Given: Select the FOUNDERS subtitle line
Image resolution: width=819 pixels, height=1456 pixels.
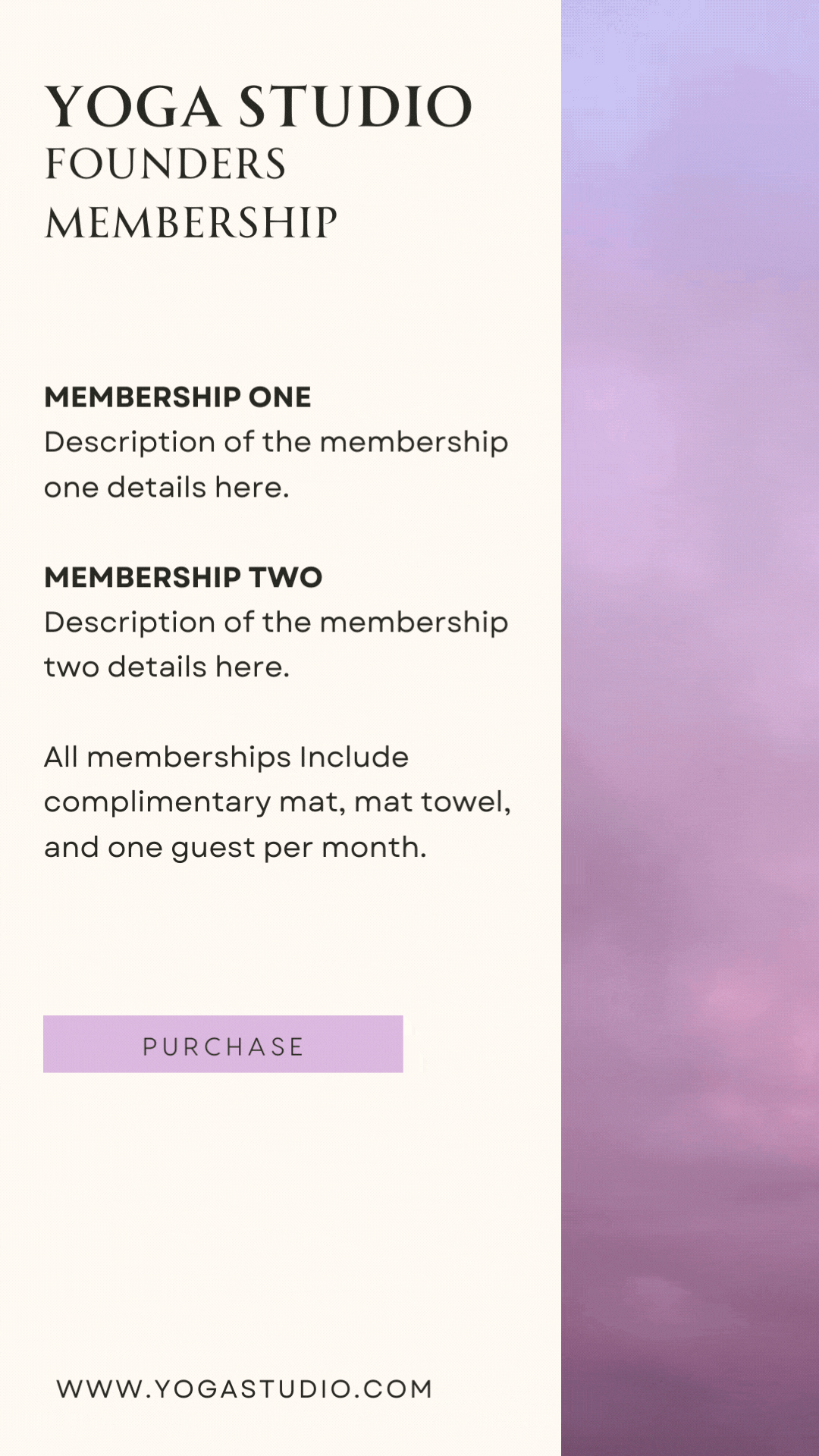Looking at the screenshot, I should coord(165,164).
